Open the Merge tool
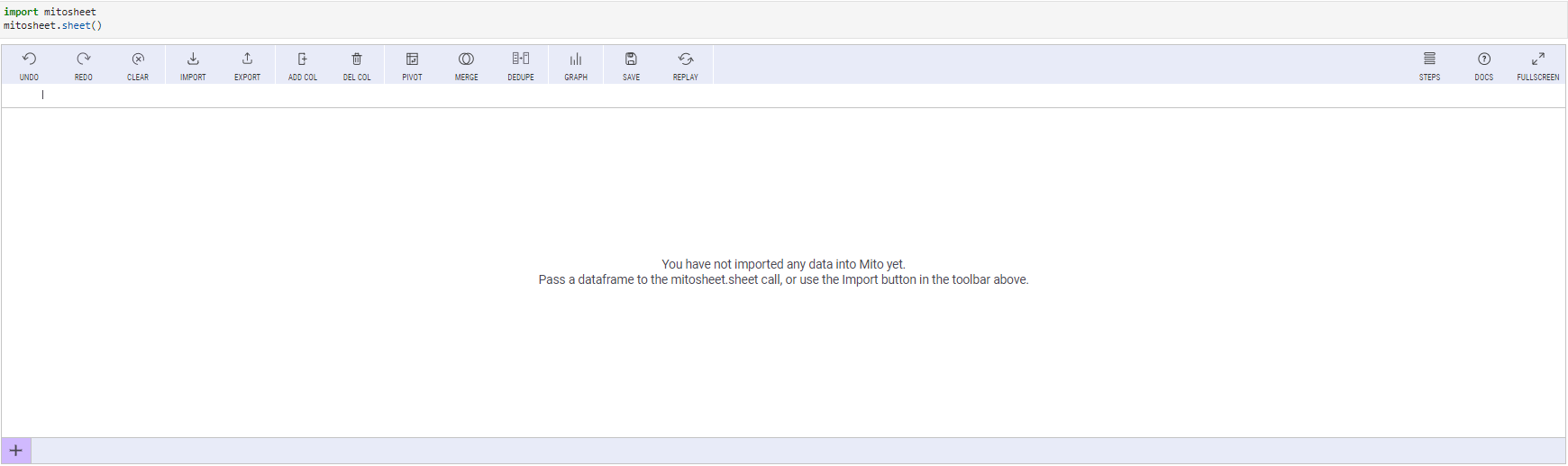Image resolution: width=1568 pixels, height=466 pixels. click(467, 66)
